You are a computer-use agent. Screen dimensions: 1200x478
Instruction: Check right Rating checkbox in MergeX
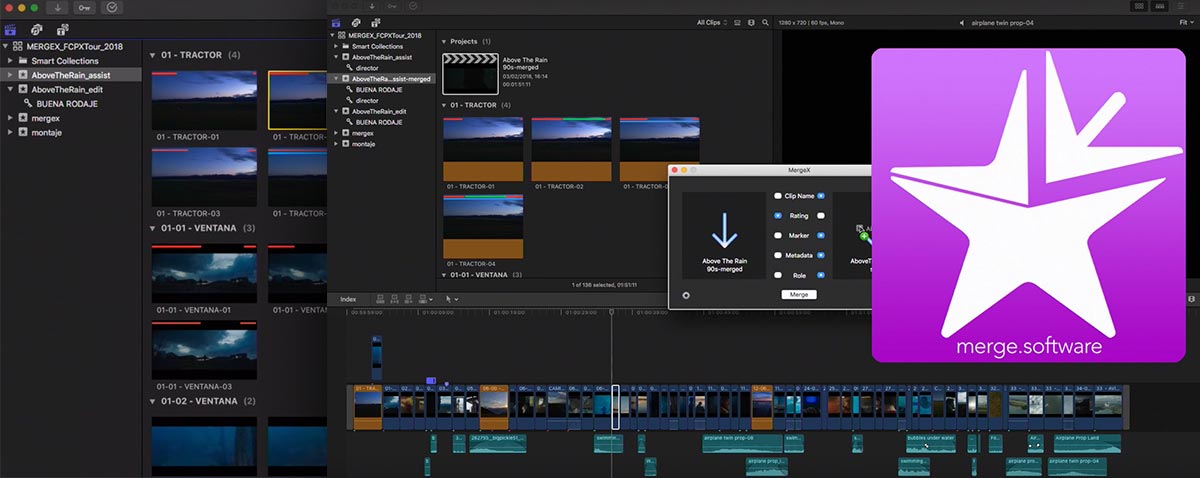click(821, 215)
